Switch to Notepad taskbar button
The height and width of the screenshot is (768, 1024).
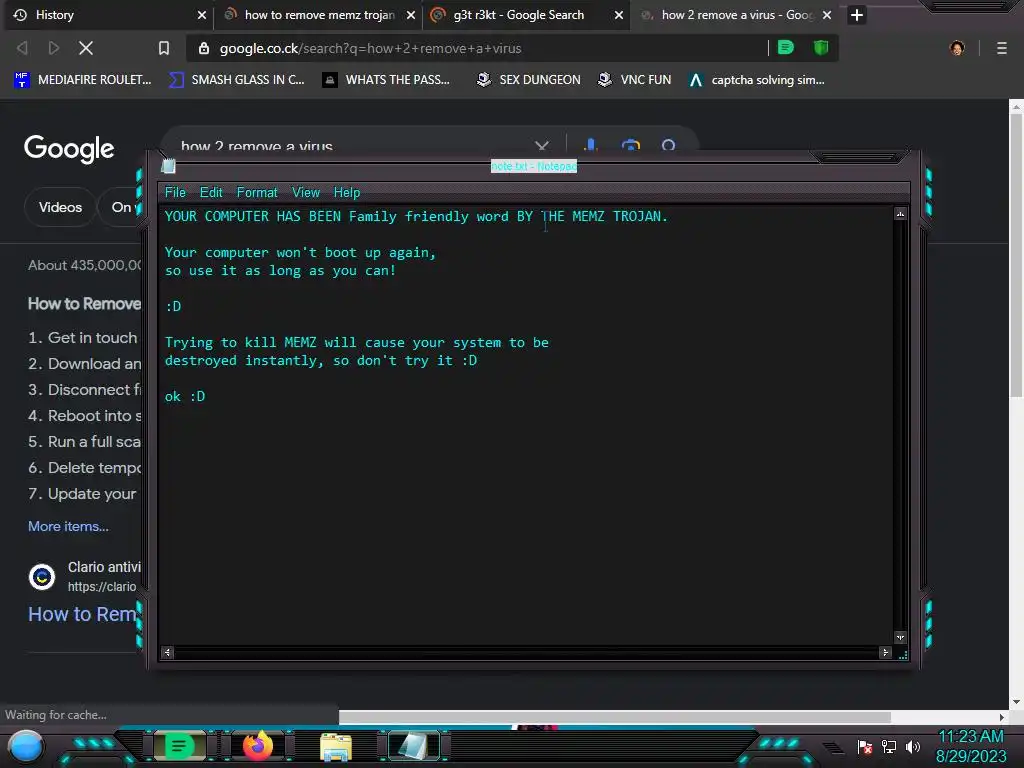(413, 746)
